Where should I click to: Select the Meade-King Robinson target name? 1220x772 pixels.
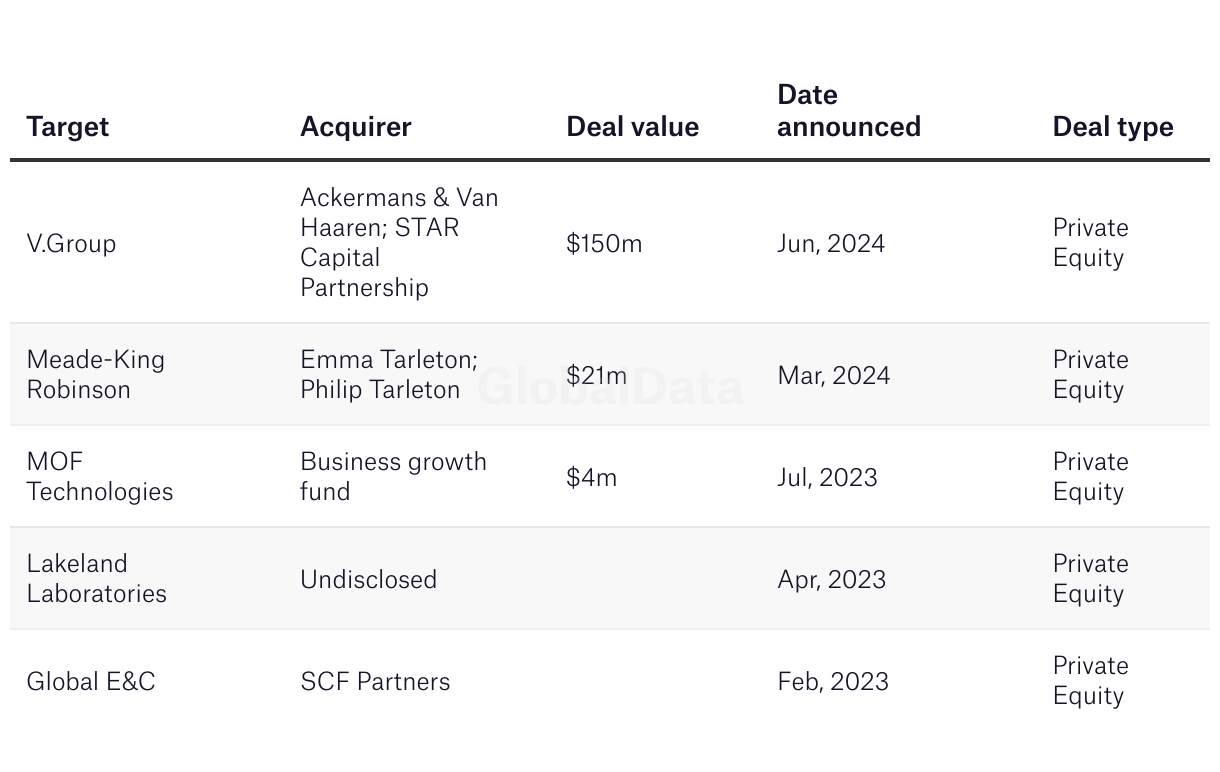[95, 374]
